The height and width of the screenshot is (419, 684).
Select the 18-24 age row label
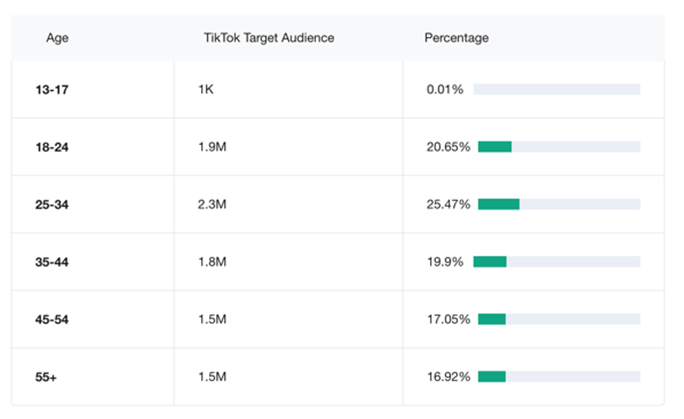pyautogui.click(x=51, y=147)
